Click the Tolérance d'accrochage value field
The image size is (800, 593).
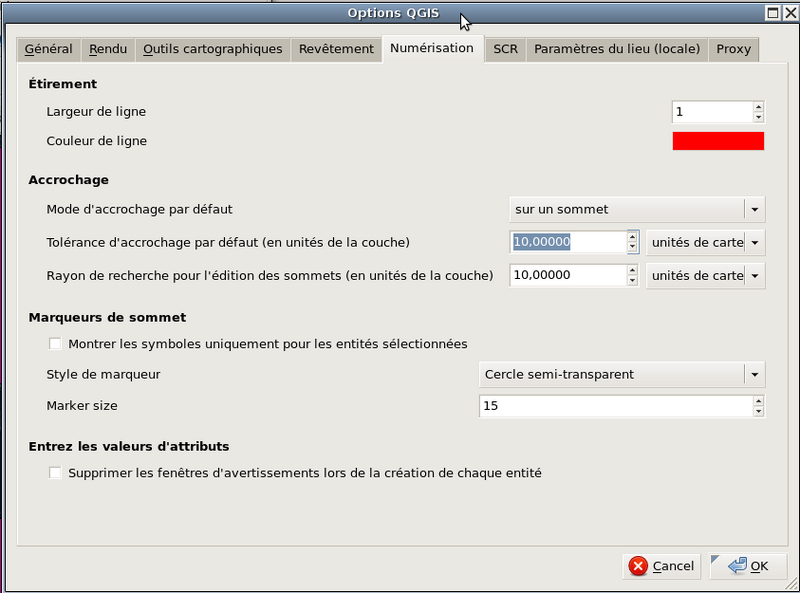(x=568, y=242)
